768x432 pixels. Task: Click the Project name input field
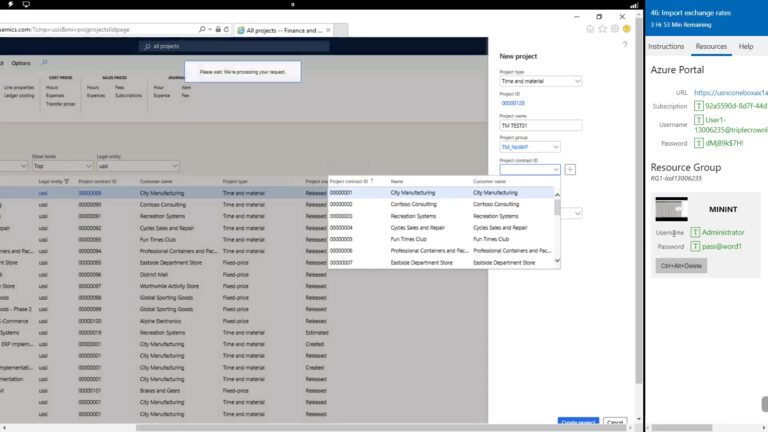[x=541, y=125]
